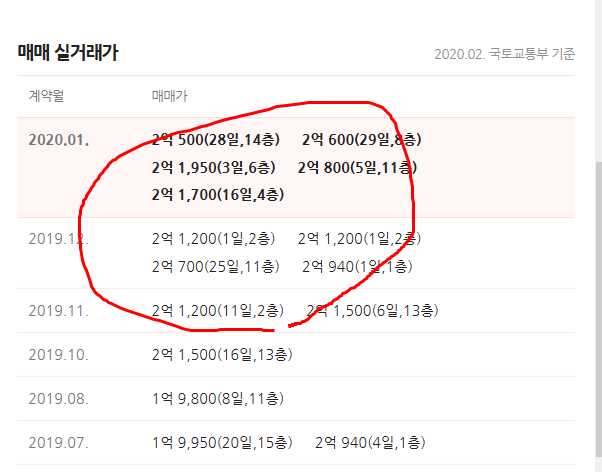Click price 2억 1,950(3일,6층)
The image size is (602, 472).
213,168
